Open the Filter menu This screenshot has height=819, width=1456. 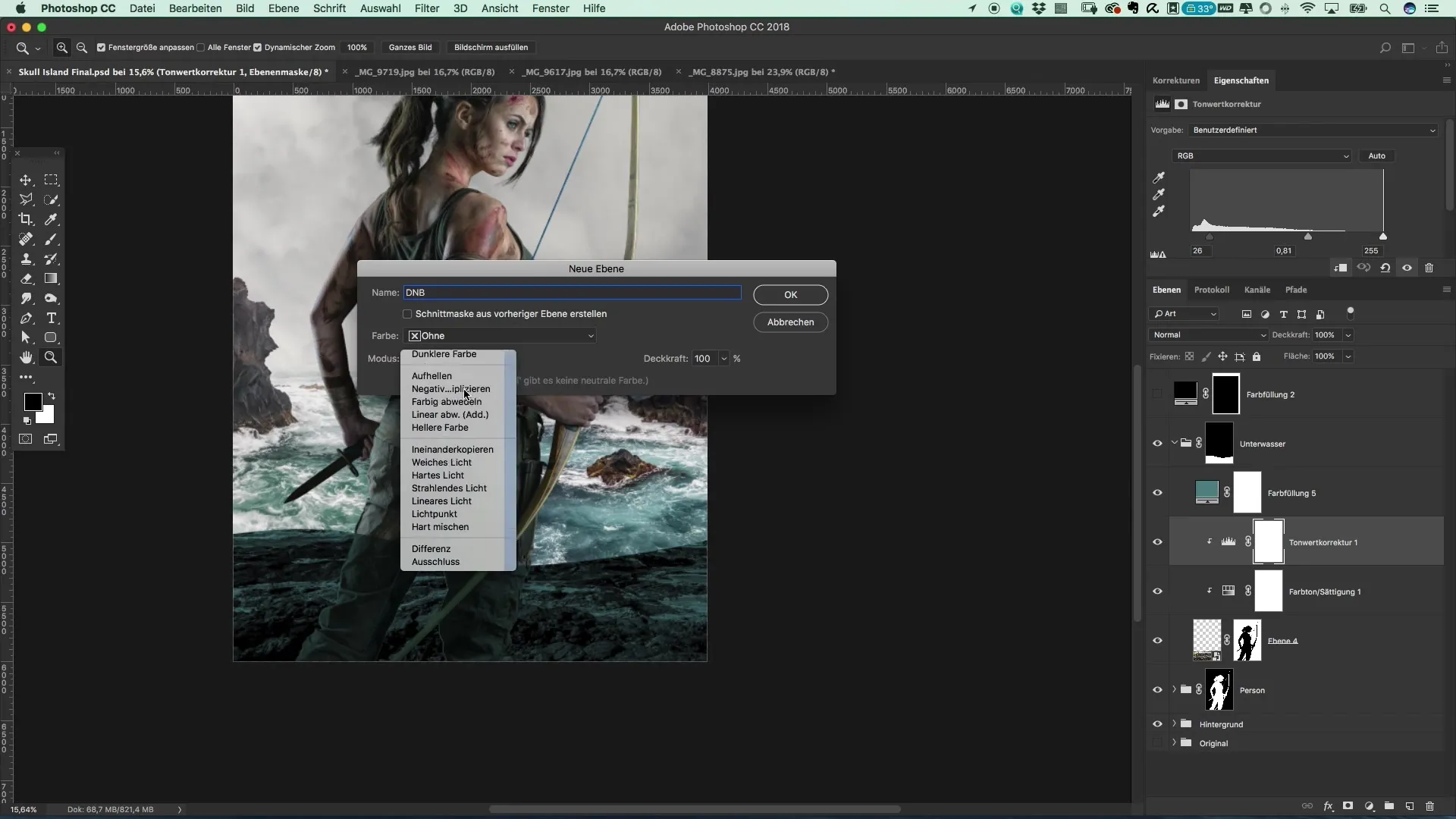click(x=427, y=8)
